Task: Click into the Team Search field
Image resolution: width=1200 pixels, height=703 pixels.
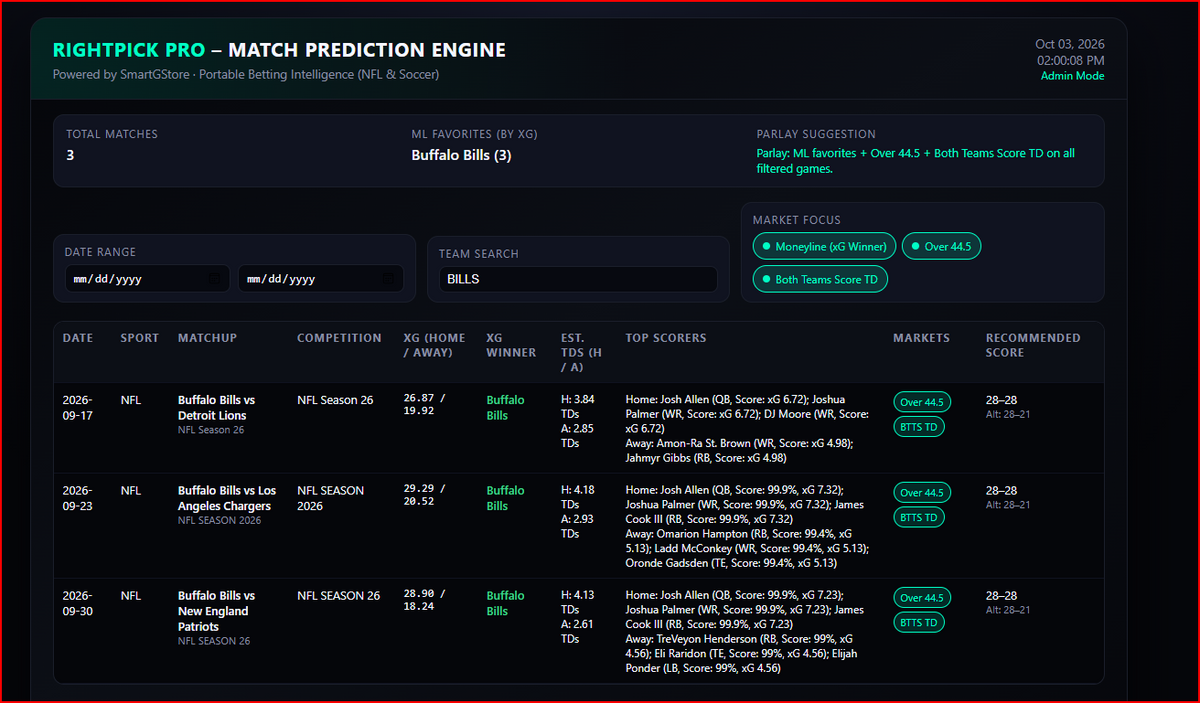Action: [578, 279]
